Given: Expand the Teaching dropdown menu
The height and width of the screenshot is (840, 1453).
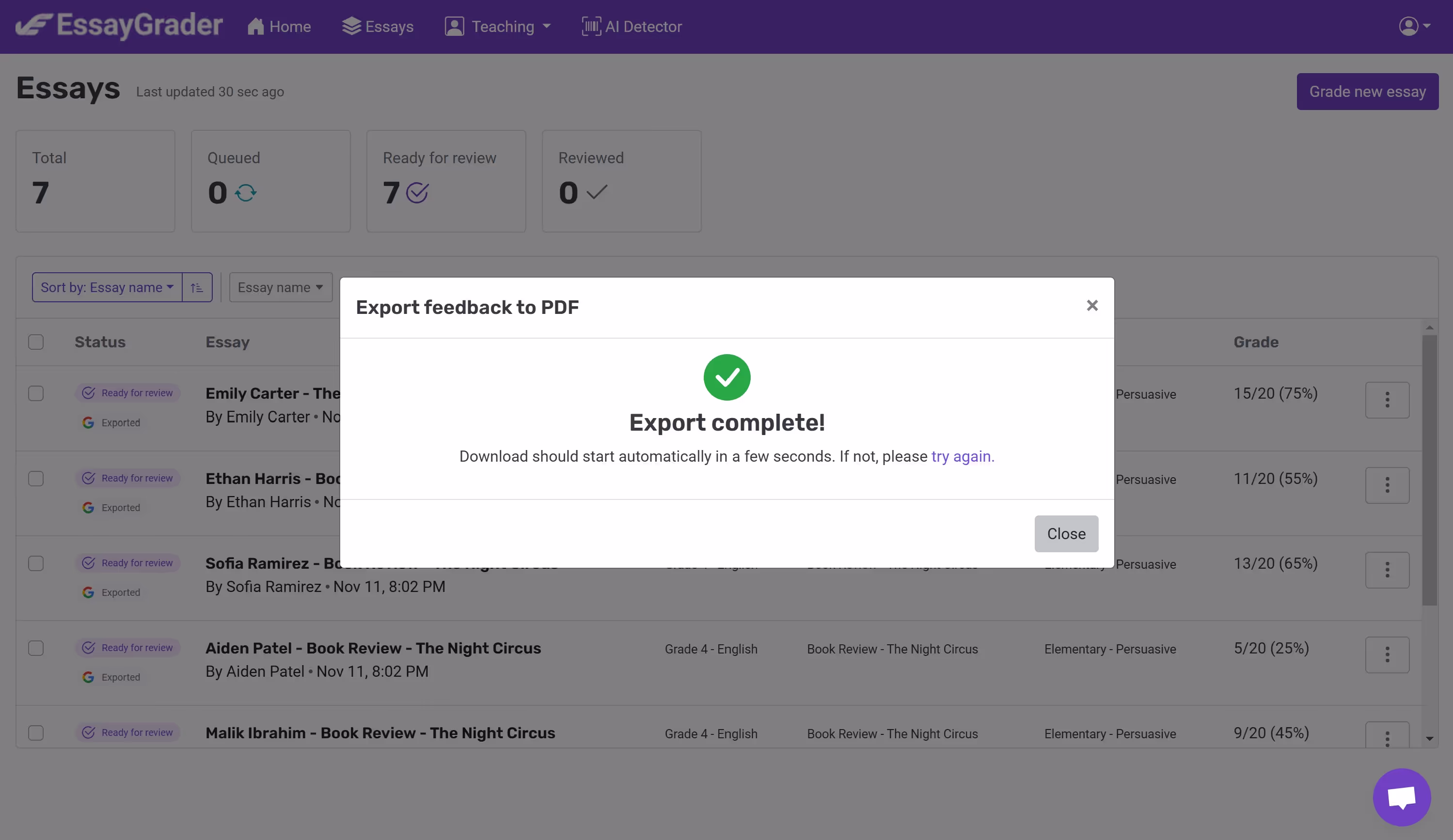Looking at the screenshot, I should pos(498,27).
